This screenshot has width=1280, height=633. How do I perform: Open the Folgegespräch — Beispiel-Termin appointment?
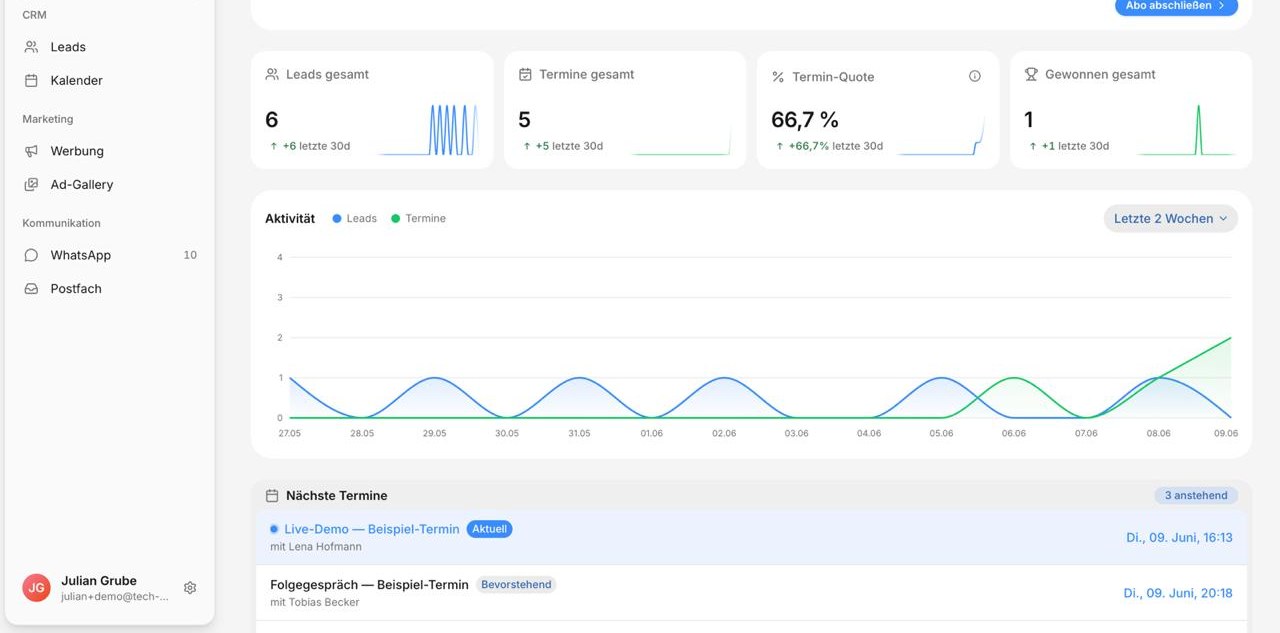point(751,593)
